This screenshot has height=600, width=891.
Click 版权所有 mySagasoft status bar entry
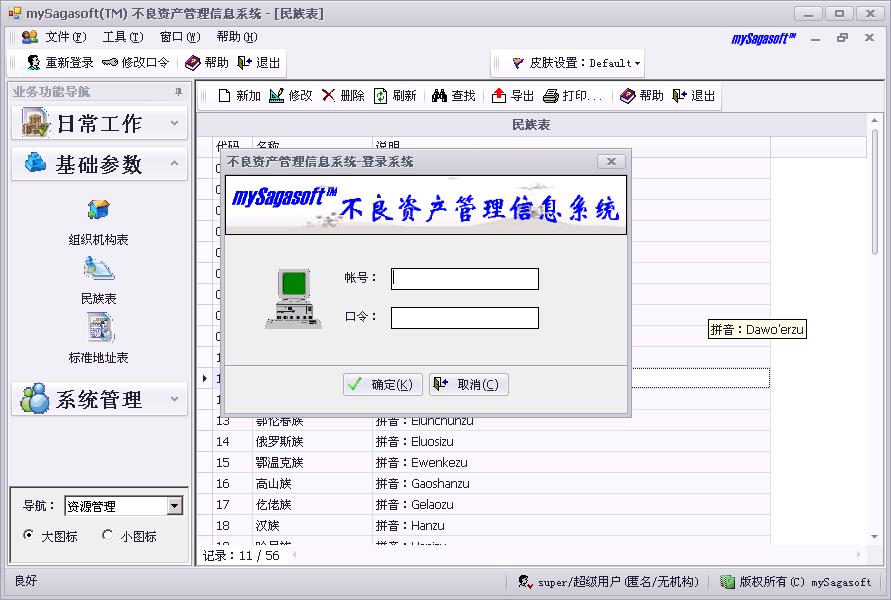(796, 581)
